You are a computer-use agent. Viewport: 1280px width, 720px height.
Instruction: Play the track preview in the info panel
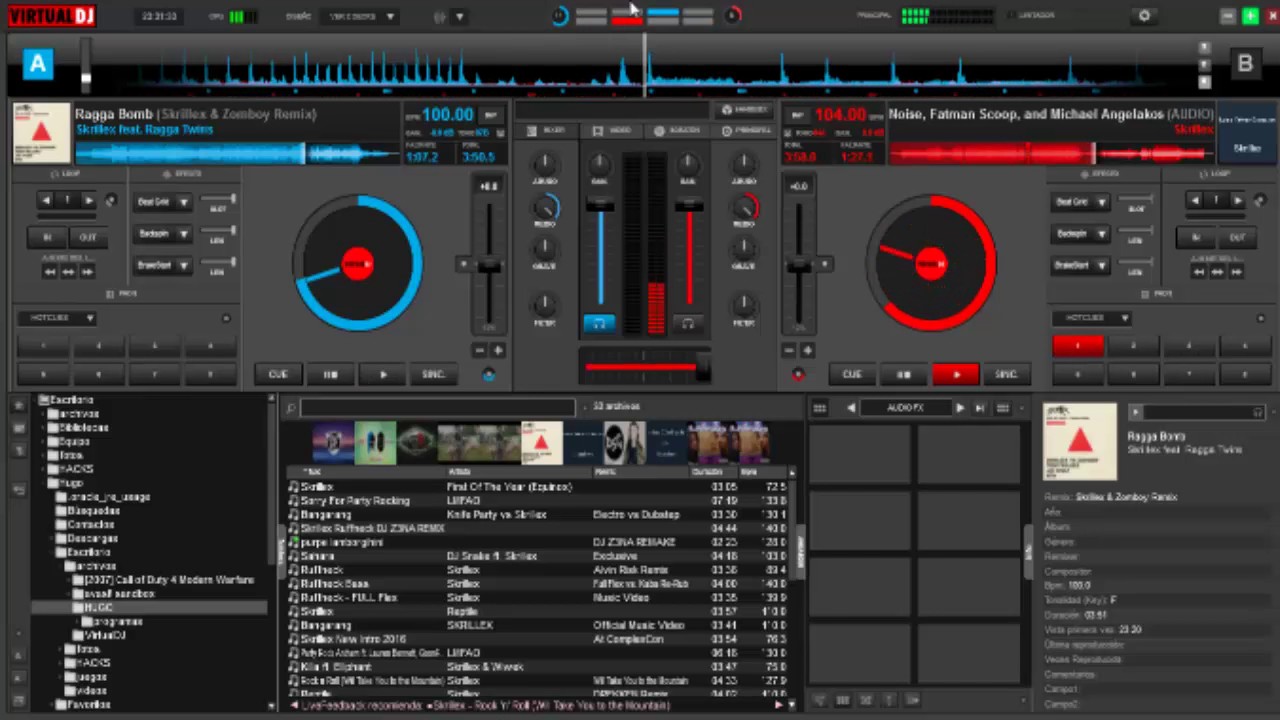[x=1135, y=412]
